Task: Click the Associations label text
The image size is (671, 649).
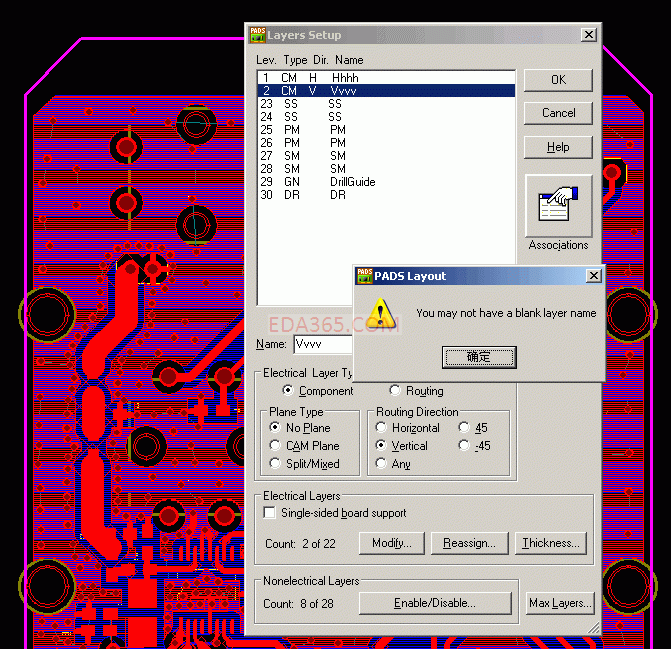Action: (x=558, y=245)
